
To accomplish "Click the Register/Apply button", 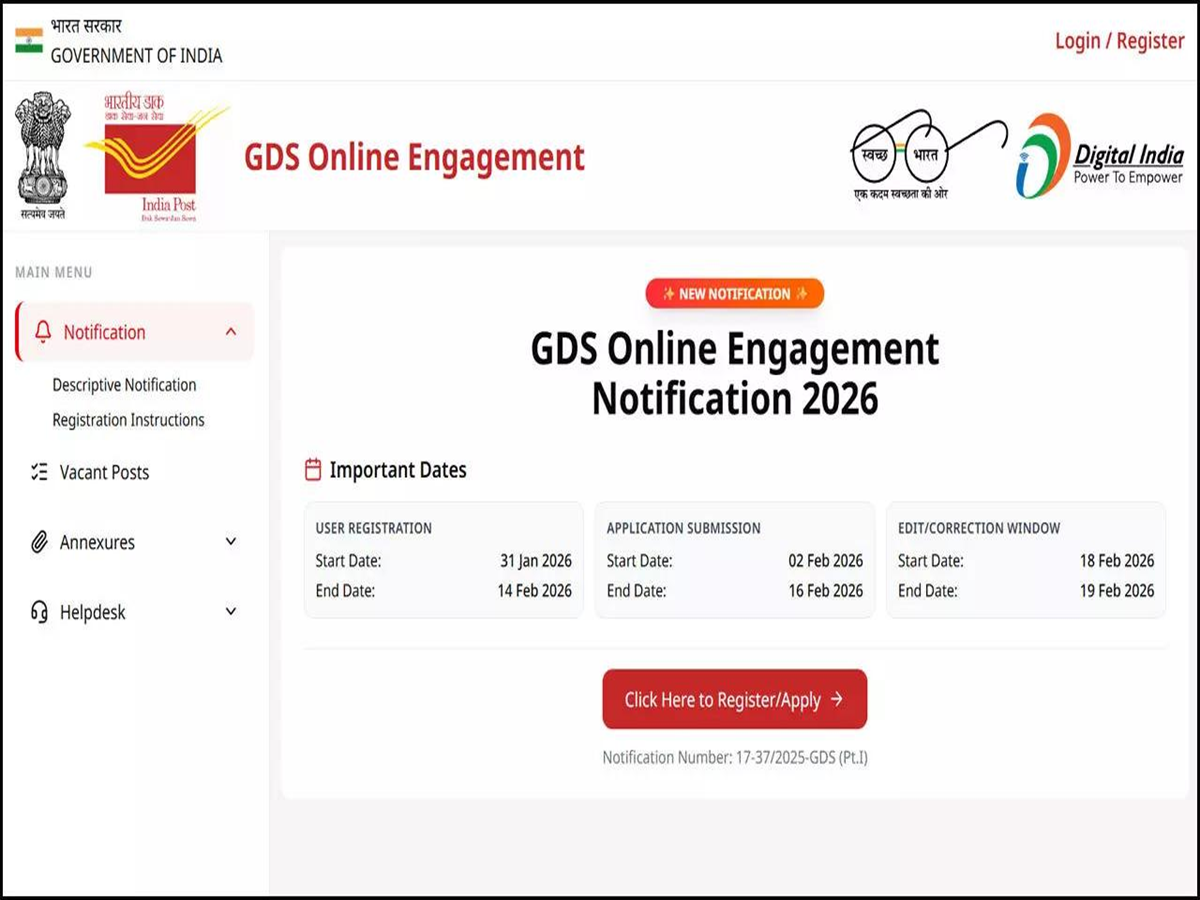I will point(734,699).
